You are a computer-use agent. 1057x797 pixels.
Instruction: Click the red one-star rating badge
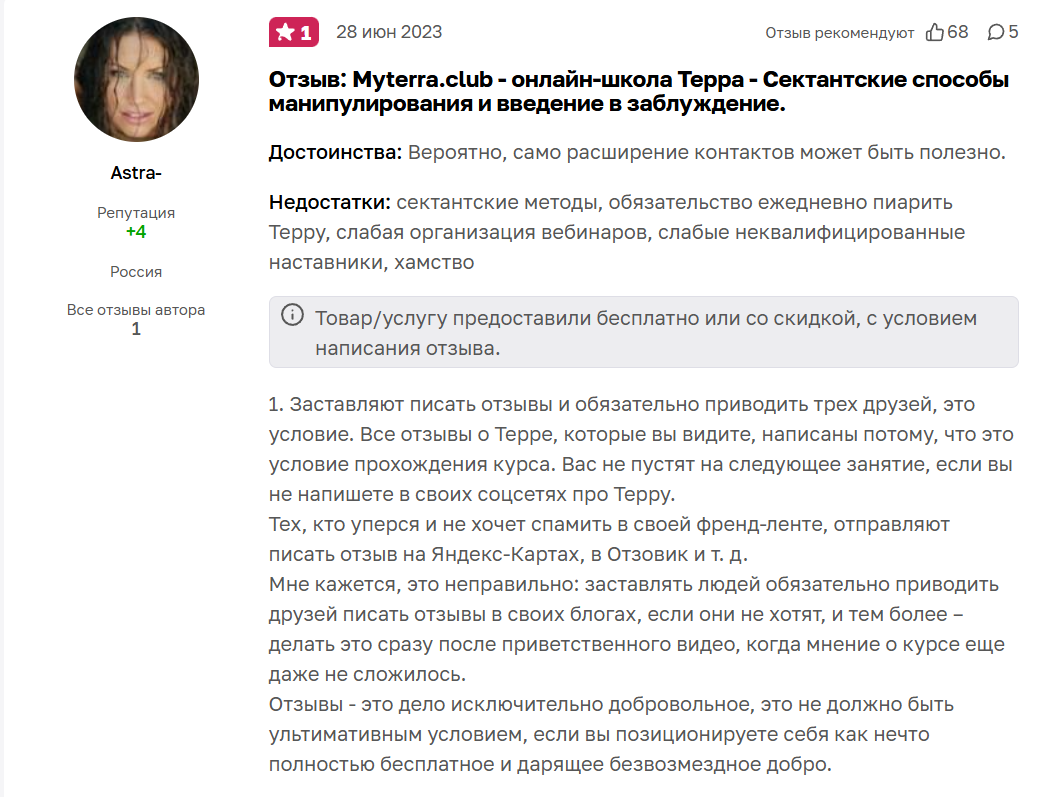293,32
